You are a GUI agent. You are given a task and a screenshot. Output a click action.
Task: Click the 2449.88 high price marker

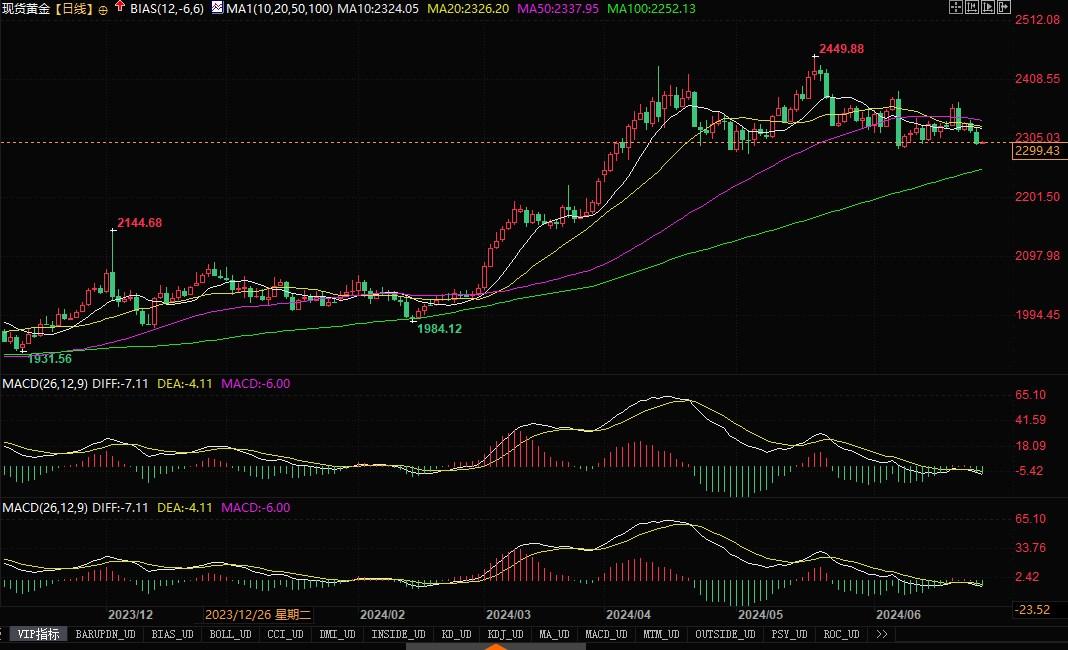[841, 48]
